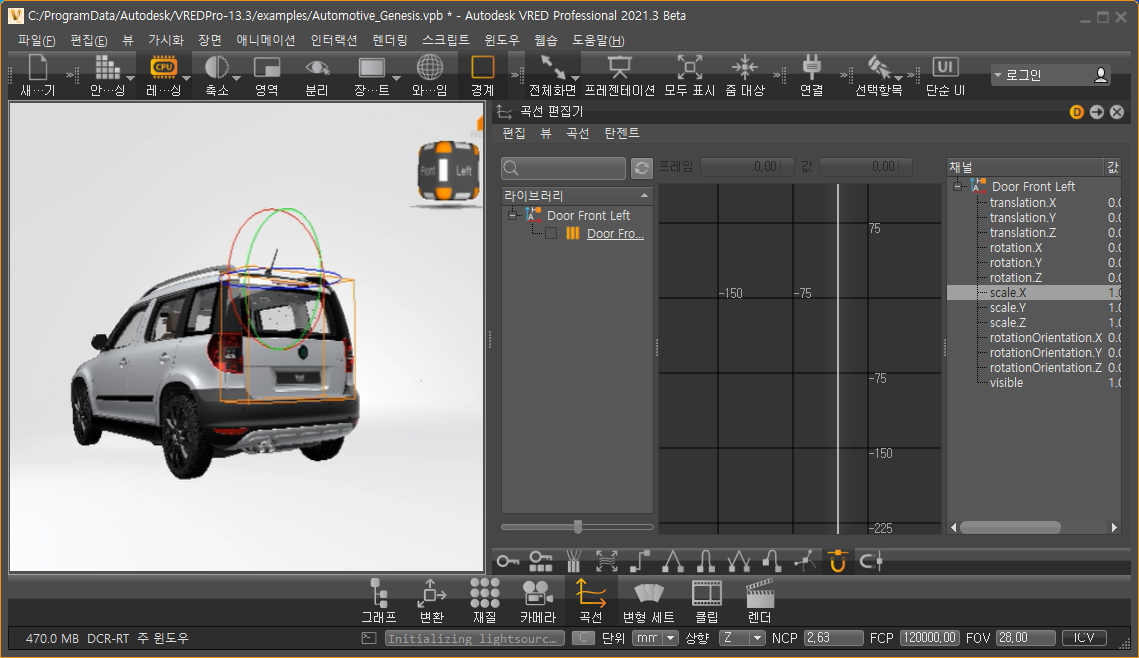Click the 연결 (connect) plug icon
1139x658 pixels.
pyautogui.click(x=811, y=68)
